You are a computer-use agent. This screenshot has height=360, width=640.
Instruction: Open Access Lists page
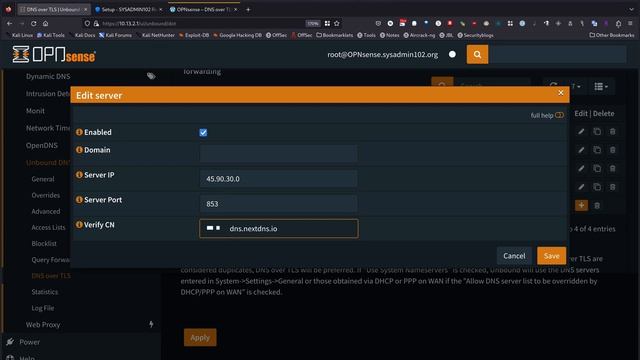tap(48, 227)
